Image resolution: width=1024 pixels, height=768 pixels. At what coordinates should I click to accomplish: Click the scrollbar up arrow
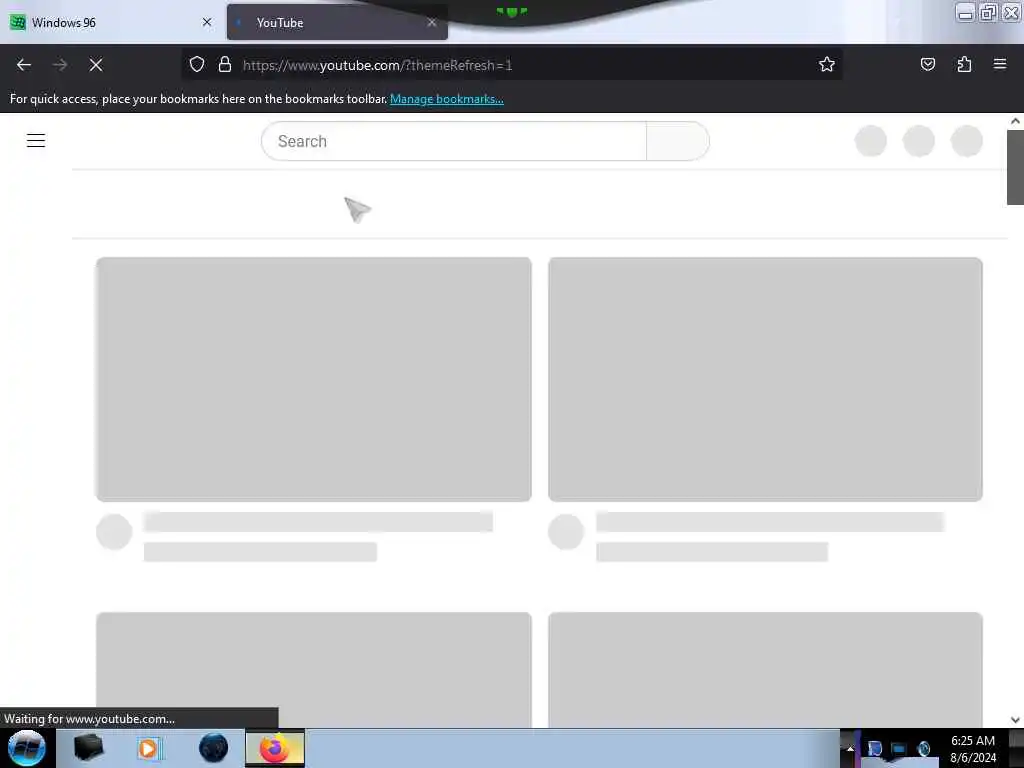tap(1015, 121)
